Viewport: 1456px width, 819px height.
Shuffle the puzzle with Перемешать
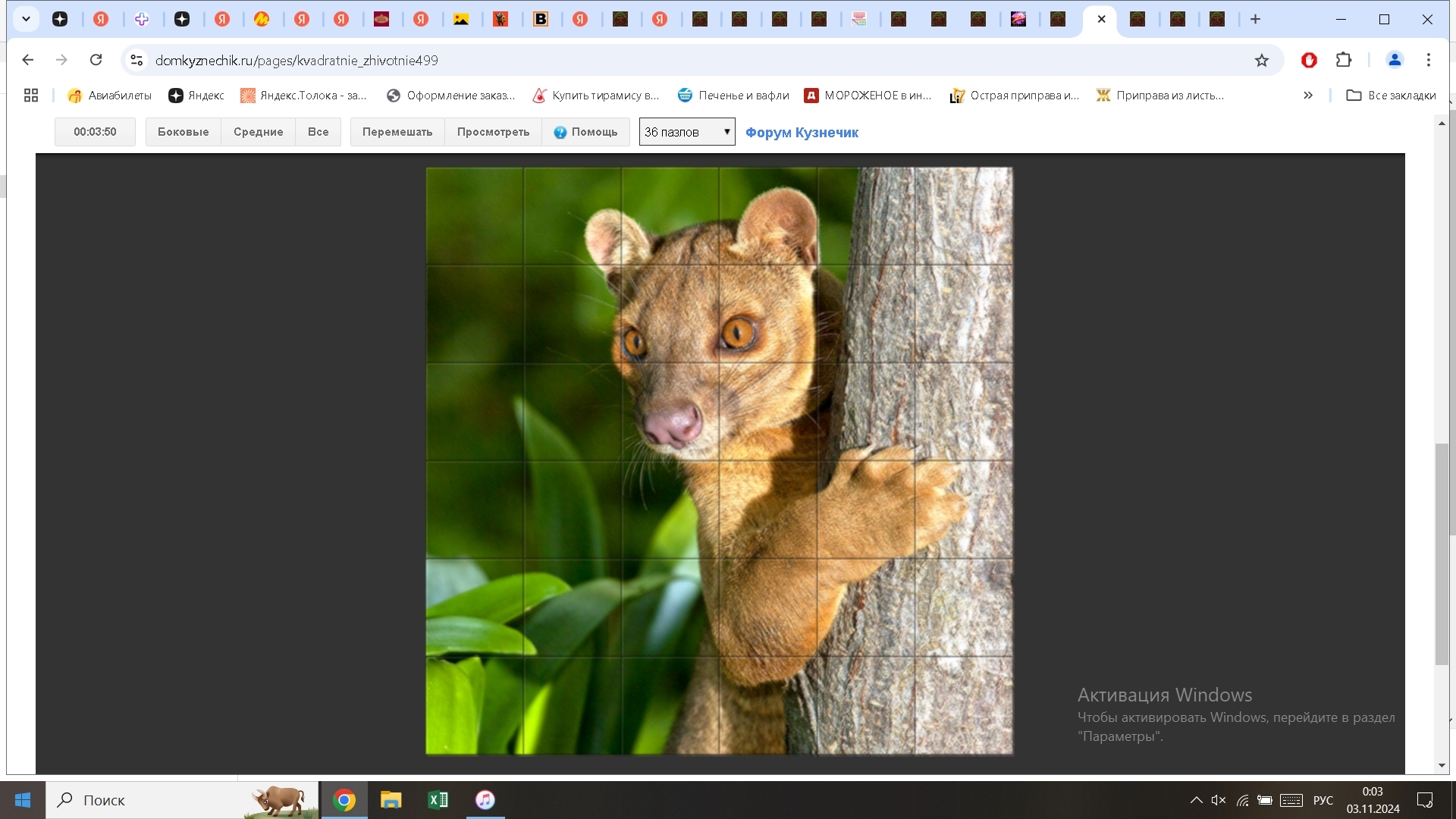point(397,132)
